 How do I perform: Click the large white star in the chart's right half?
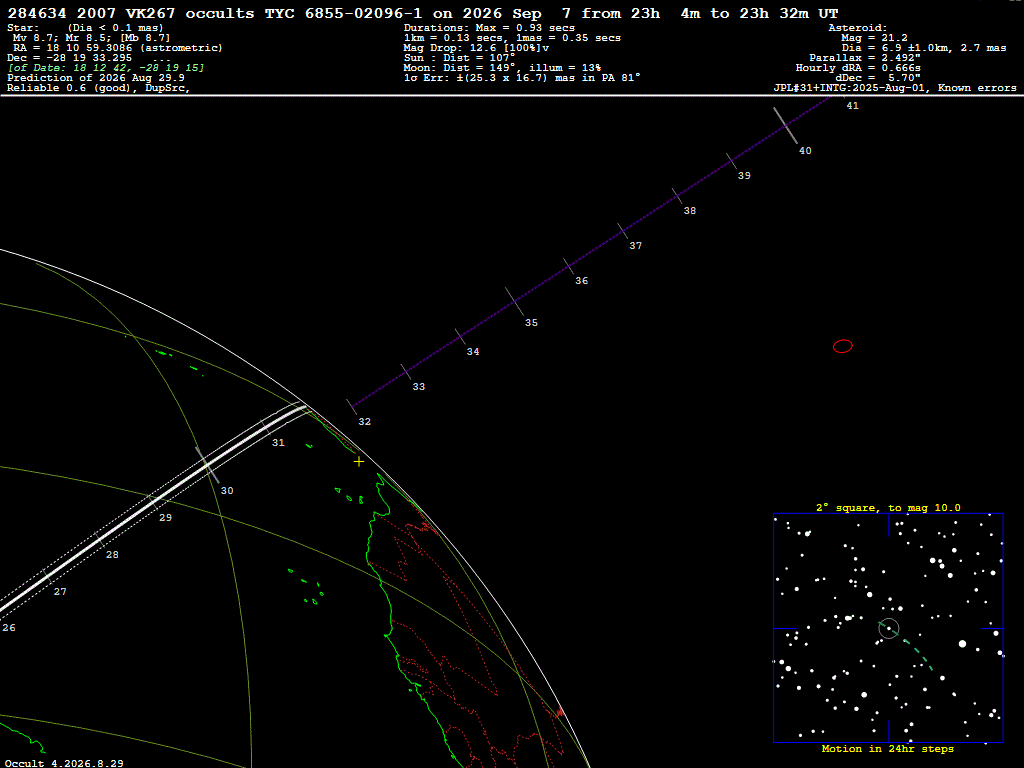point(962,643)
